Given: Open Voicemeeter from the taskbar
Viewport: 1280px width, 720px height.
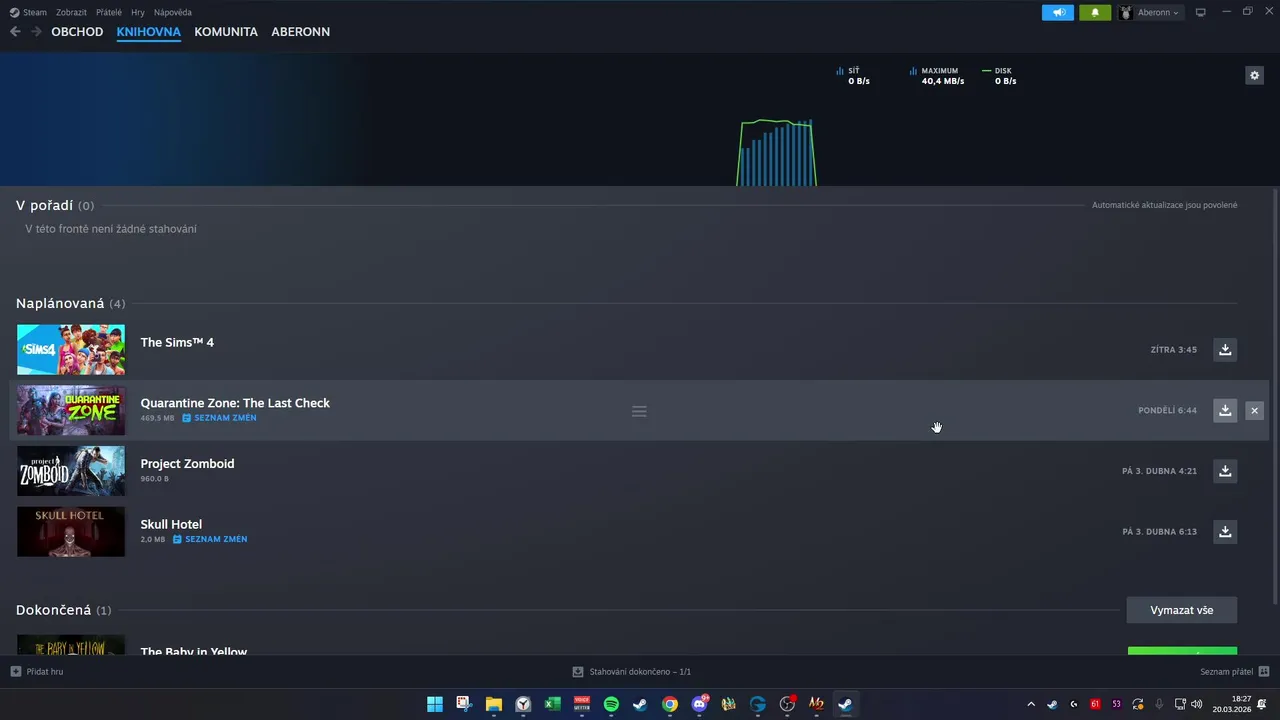Looking at the screenshot, I should 582,704.
